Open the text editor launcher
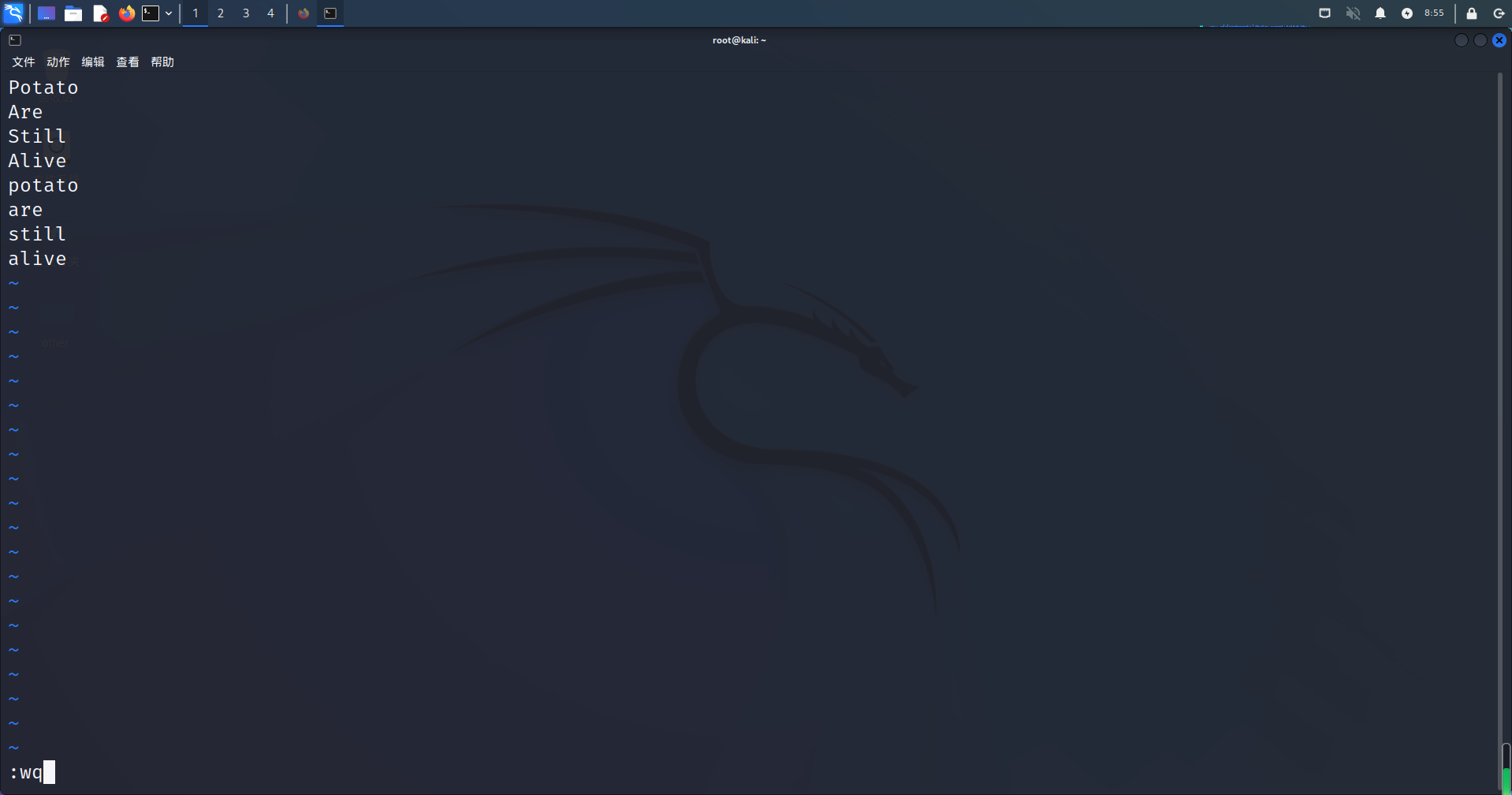The width and height of the screenshot is (1512, 795). (x=100, y=13)
